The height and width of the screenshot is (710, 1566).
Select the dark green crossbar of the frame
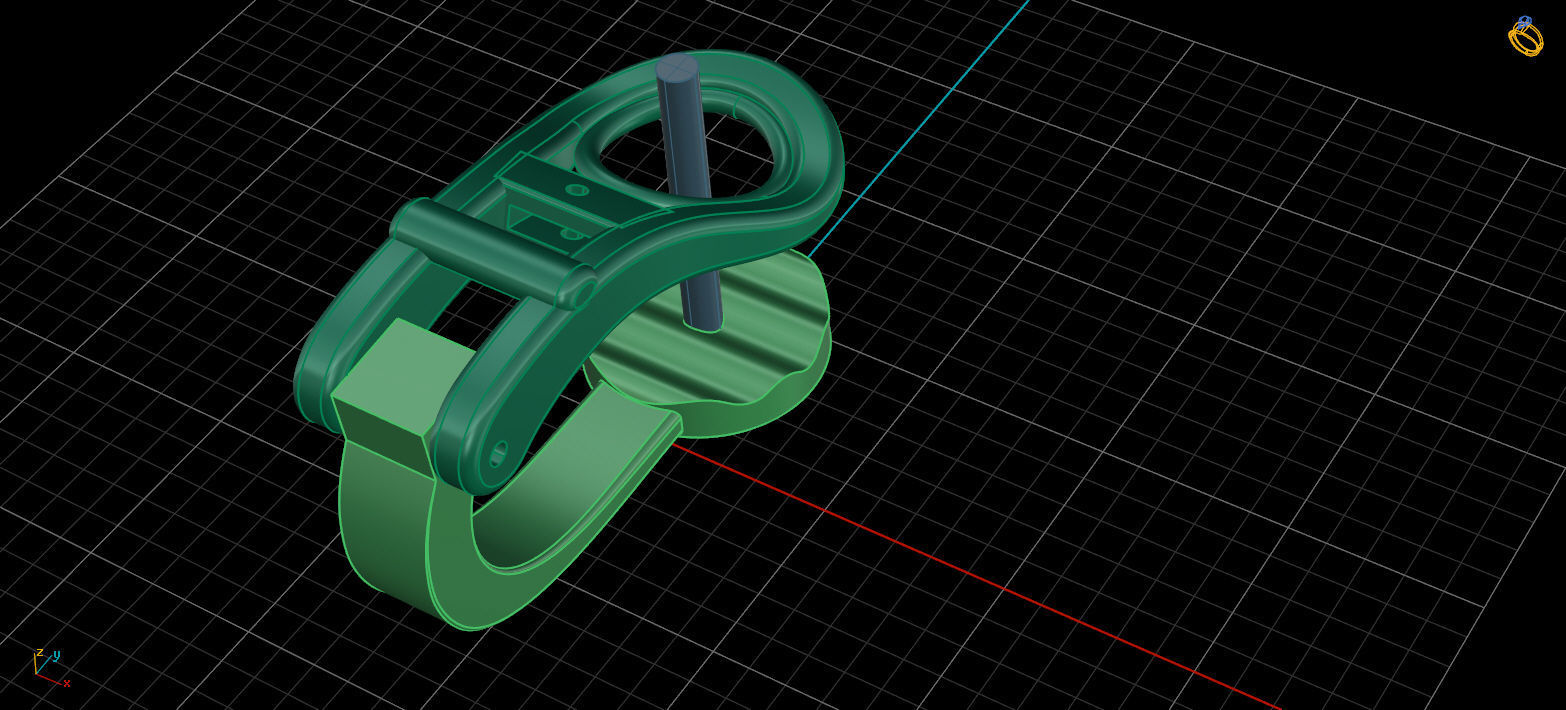[x=493, y=251]
